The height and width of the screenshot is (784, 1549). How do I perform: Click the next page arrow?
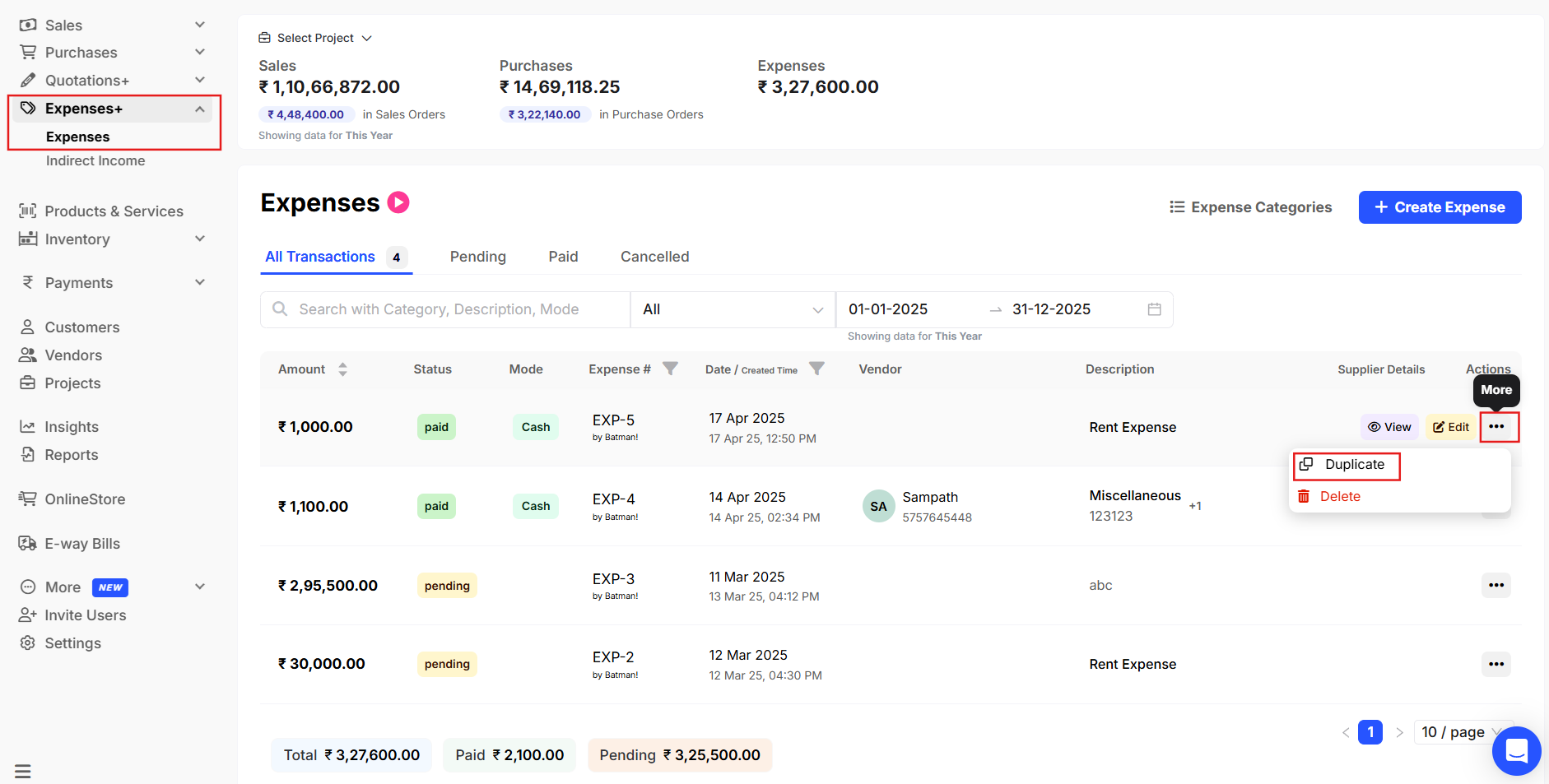tap(1399, 732)
